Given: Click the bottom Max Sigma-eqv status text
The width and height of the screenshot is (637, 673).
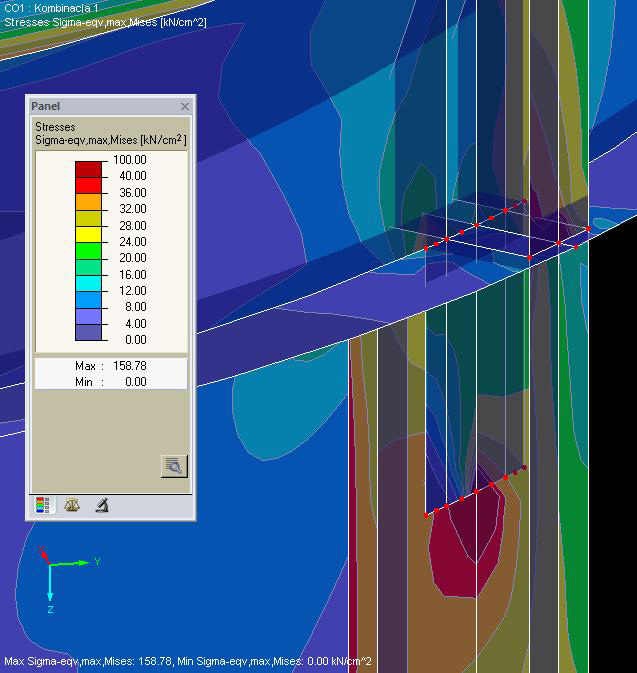Looking at the screenshot, I should pos(188,661).
